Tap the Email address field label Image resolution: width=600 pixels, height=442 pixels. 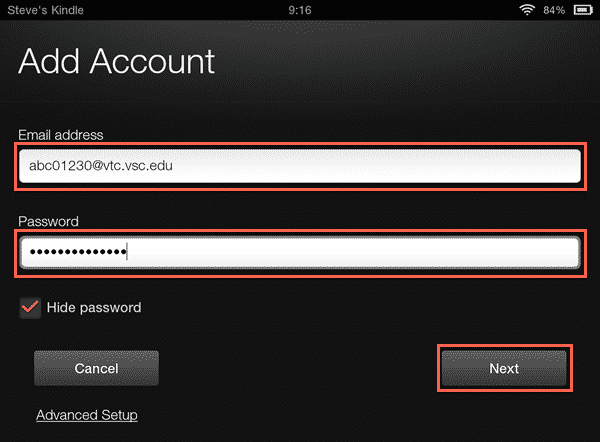61,135
